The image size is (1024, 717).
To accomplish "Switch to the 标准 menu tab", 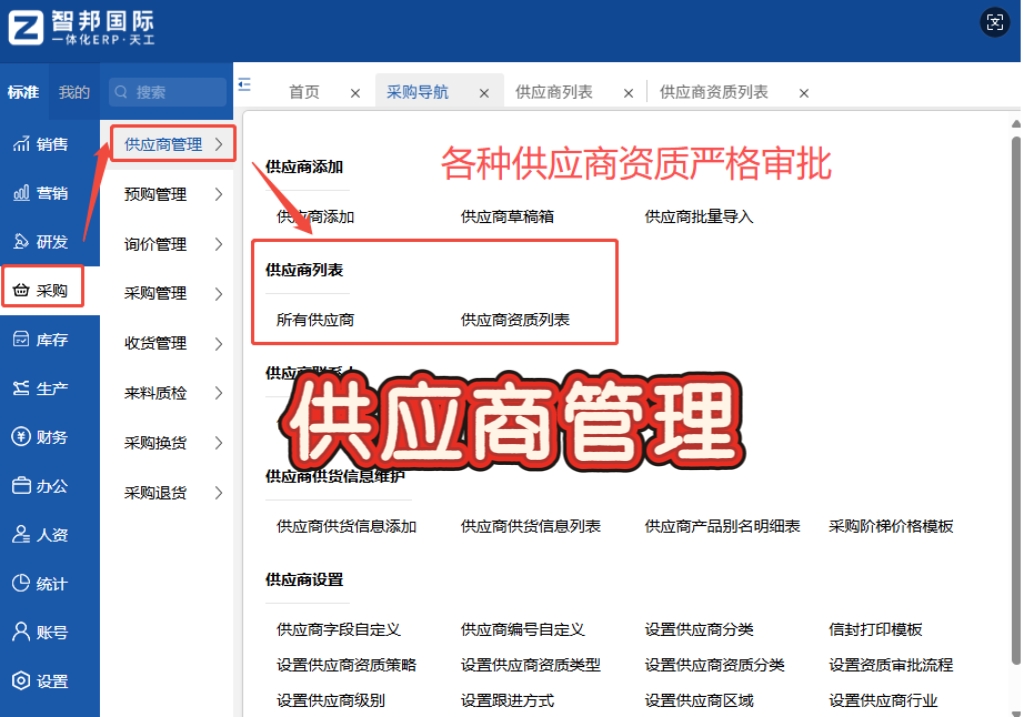I will (x=24, y=92).
